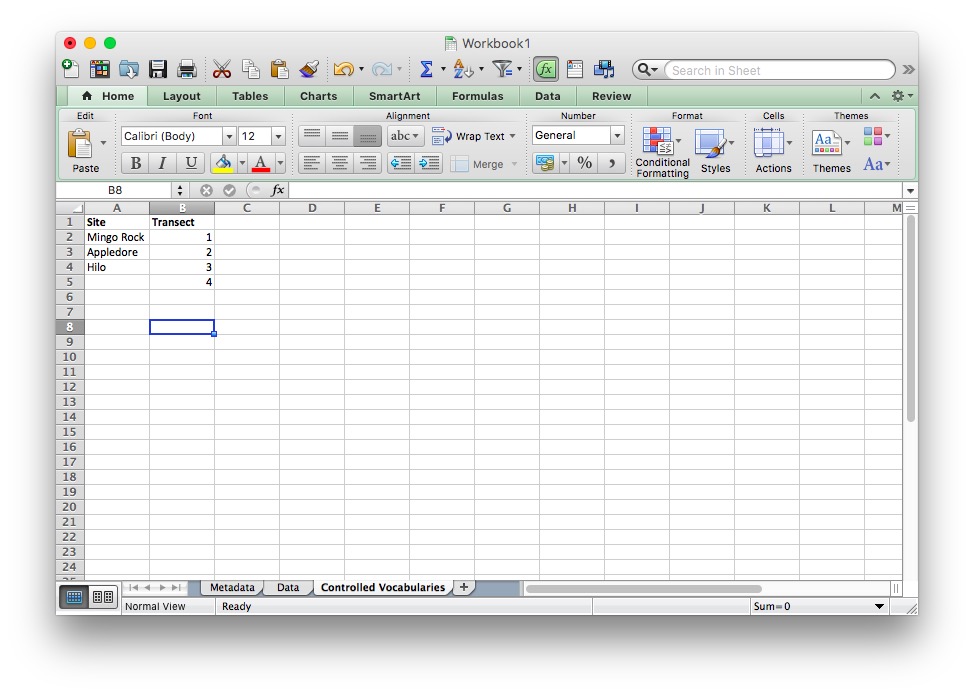Click the Save icon in the toolbar
This screenshot has height=695, width=974.
tap(158, 69)
